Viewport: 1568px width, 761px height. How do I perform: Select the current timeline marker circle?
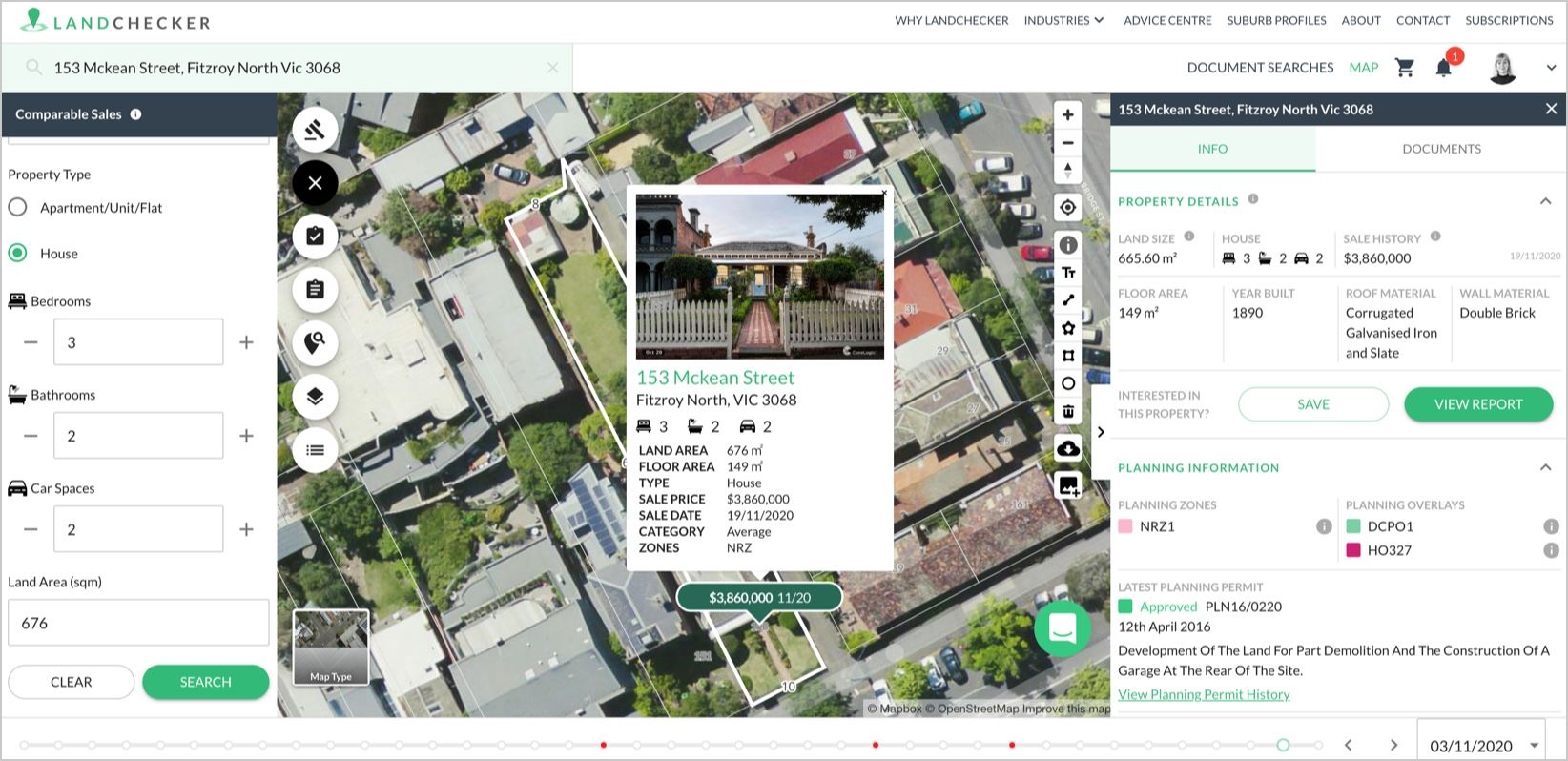tap(1283, 745)
